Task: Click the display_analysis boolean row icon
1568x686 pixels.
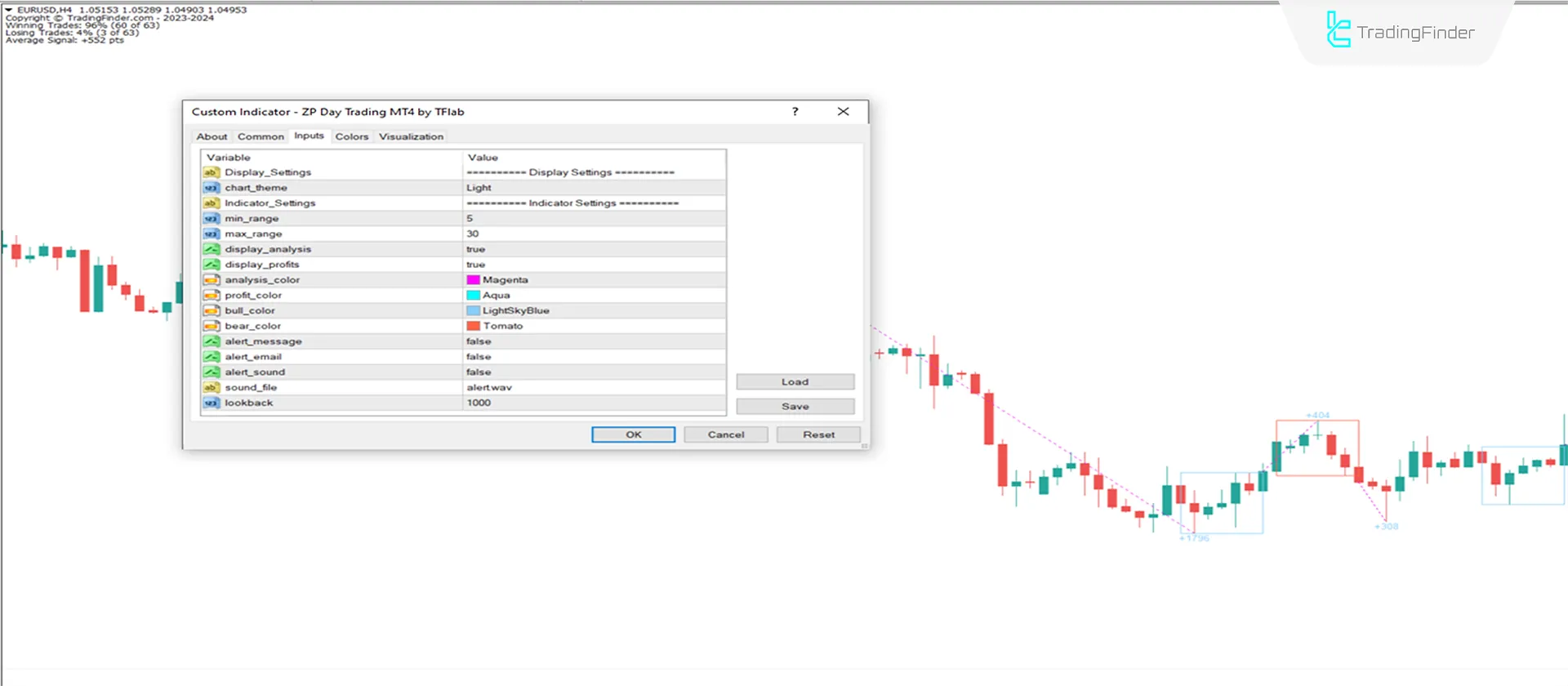Action: click(x=212, y=249)
